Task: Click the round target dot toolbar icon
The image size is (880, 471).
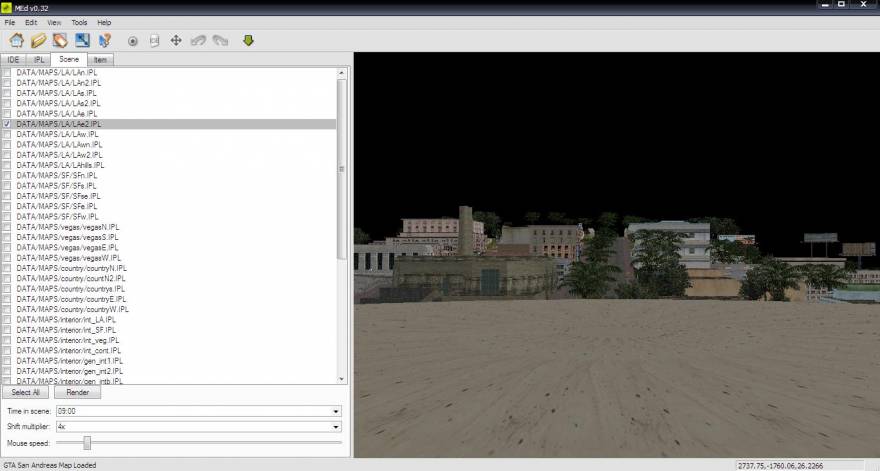Action: point(132,41)
